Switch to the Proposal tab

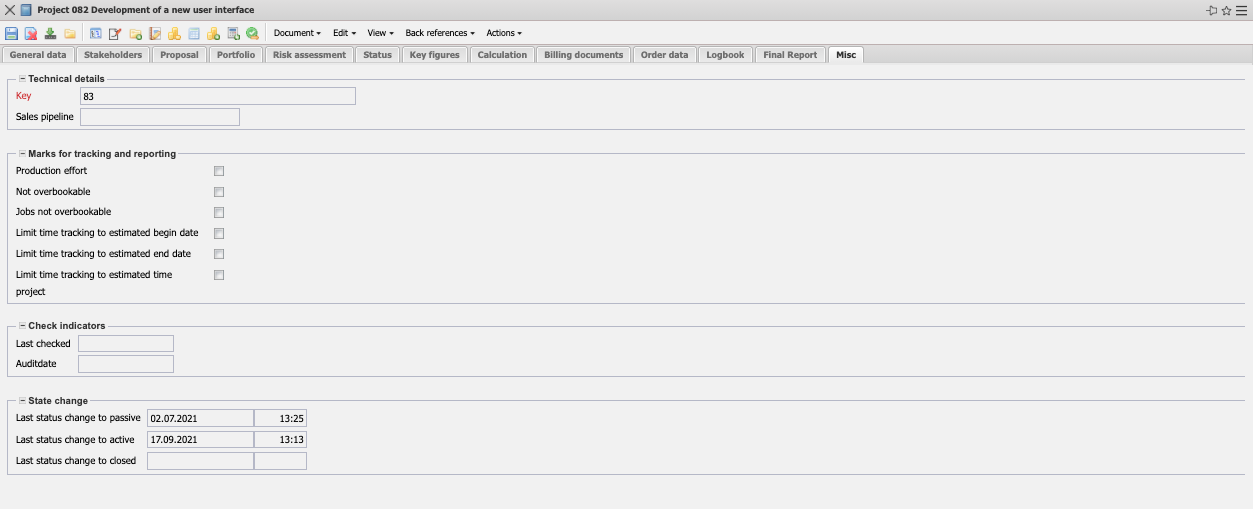pyautogui.click(x=179, y=55)
